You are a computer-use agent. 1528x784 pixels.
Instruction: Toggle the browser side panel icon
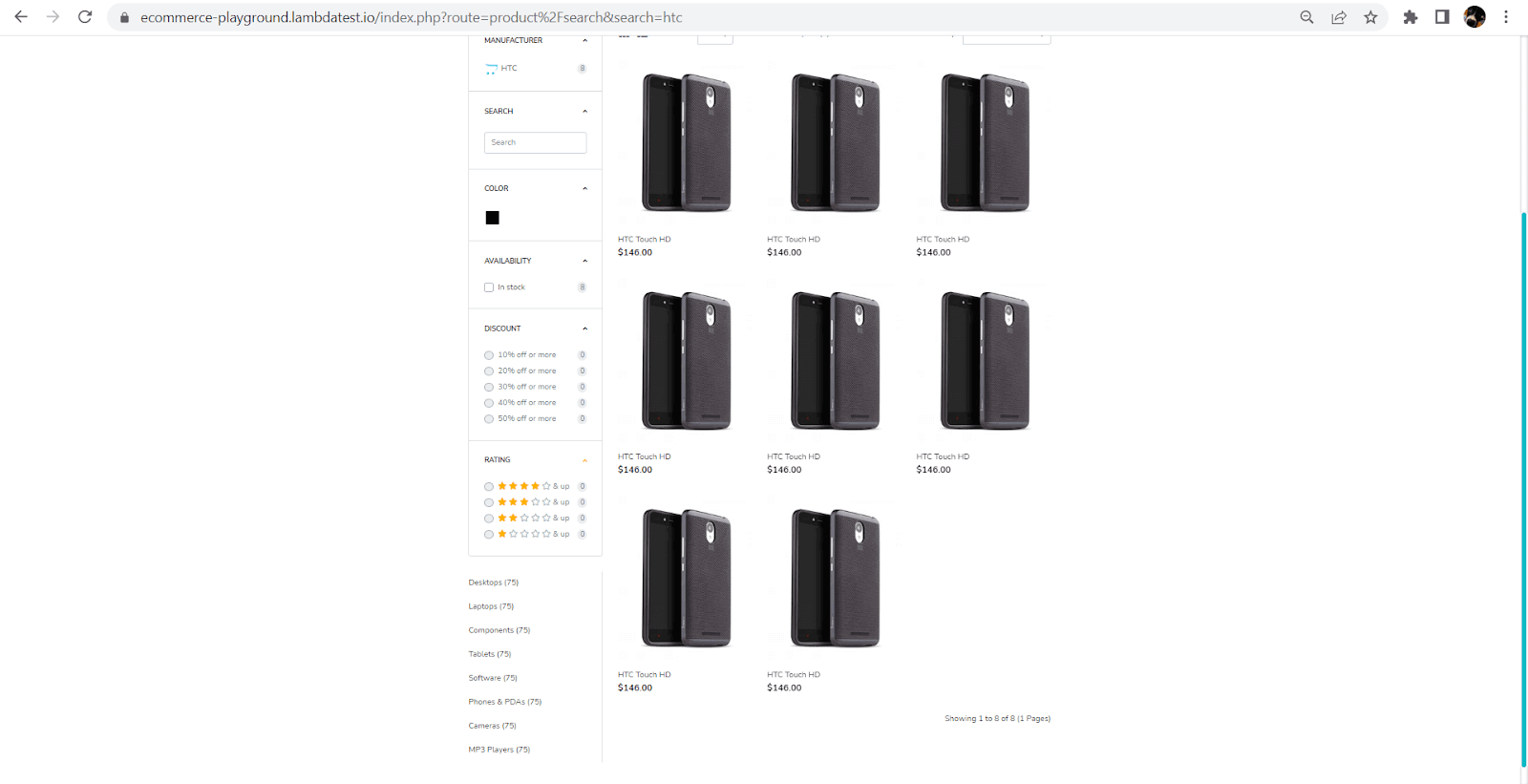point(1442,17)
